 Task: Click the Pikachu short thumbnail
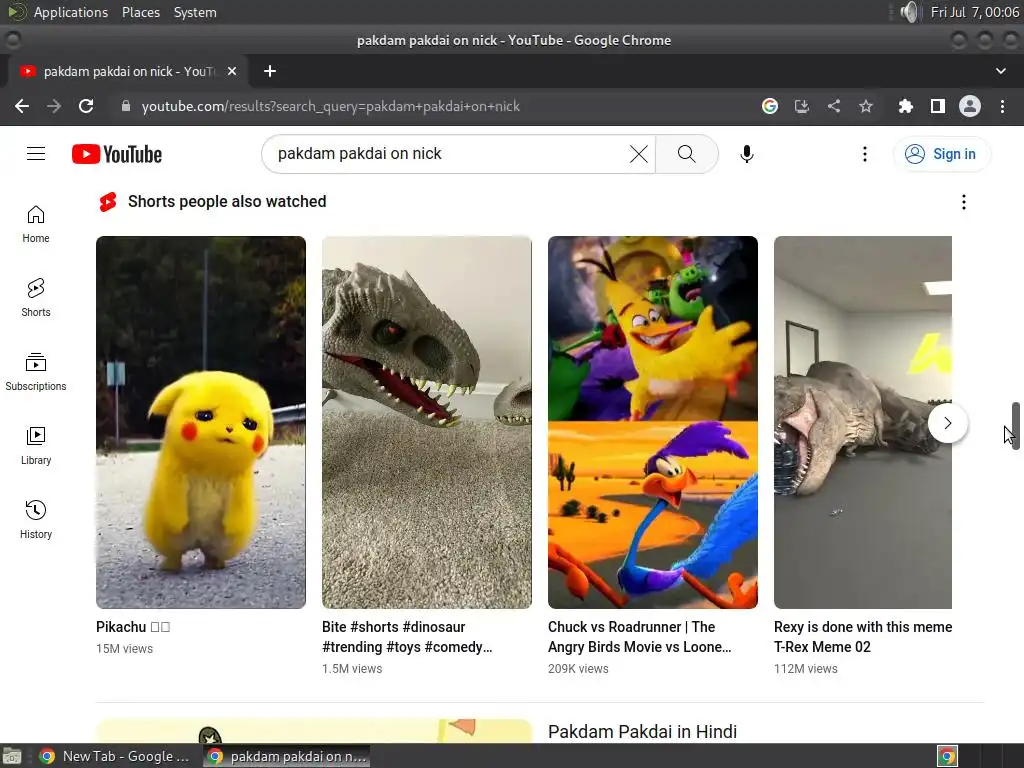click(x=200, y=423)
